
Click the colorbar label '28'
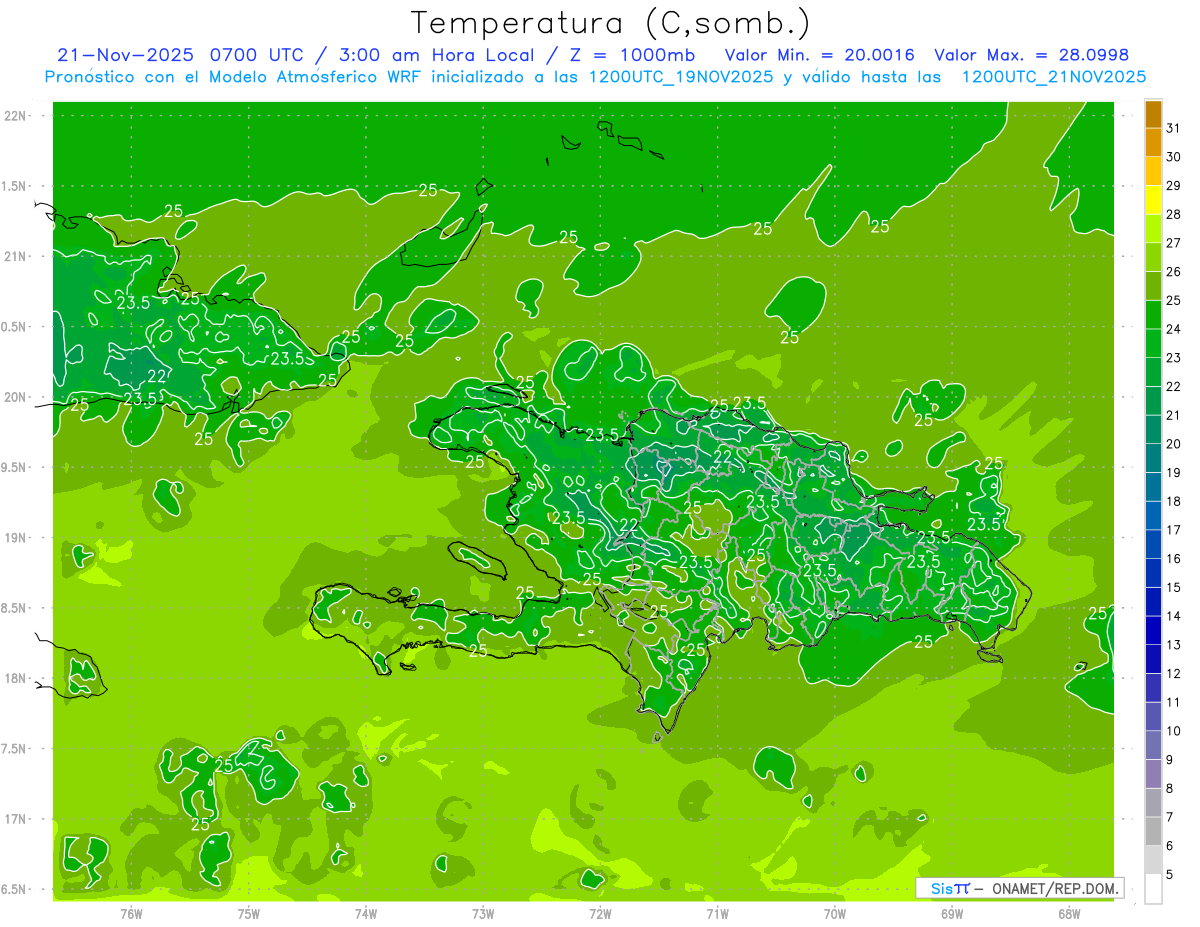tap(1174, 214)
